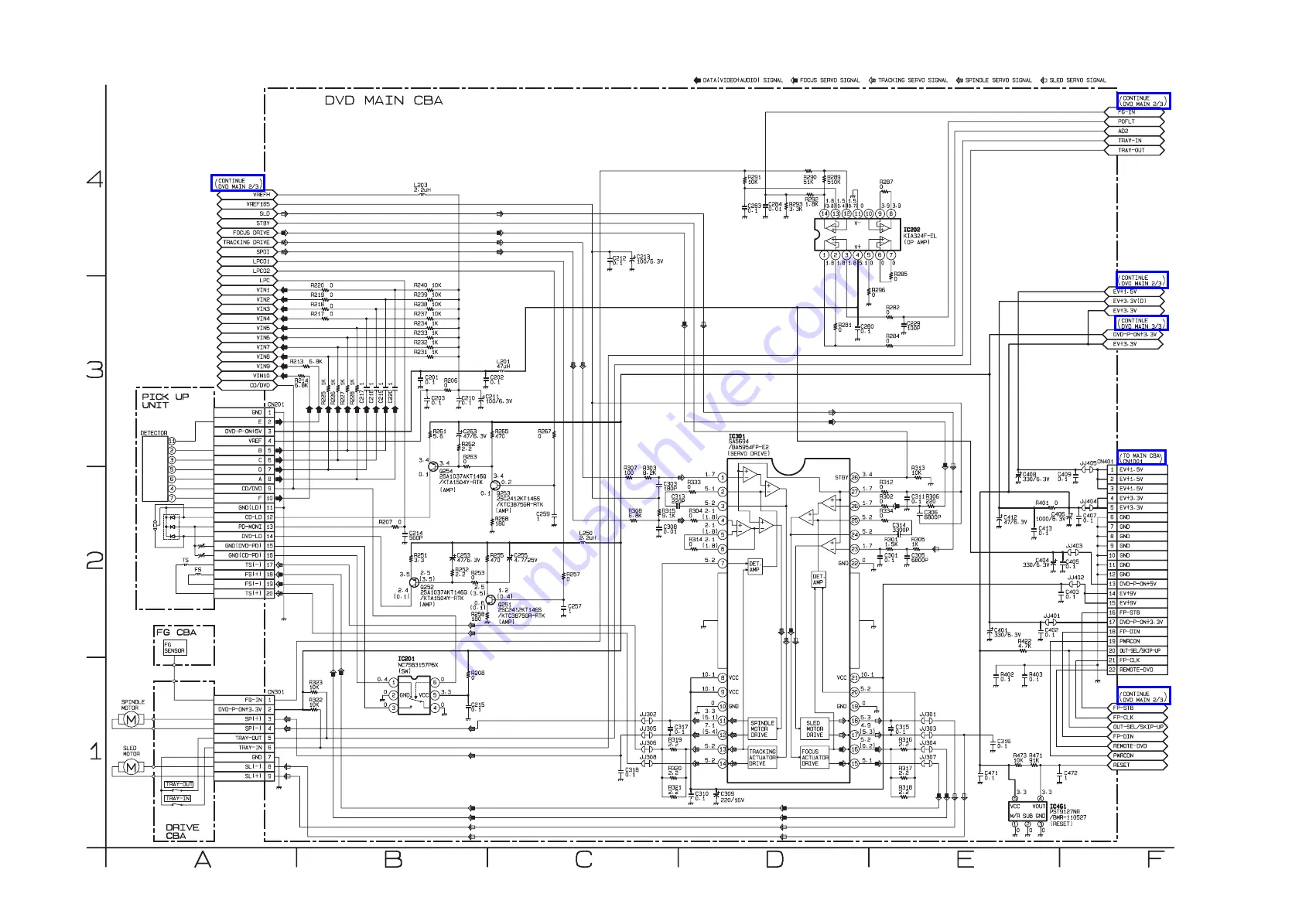Follow the CONTINUE DVD MAIN 3/3 link above DVD-P-ON+3.3V
The width and height of the screenshot is (1316, 921).
pos(1142,323)
